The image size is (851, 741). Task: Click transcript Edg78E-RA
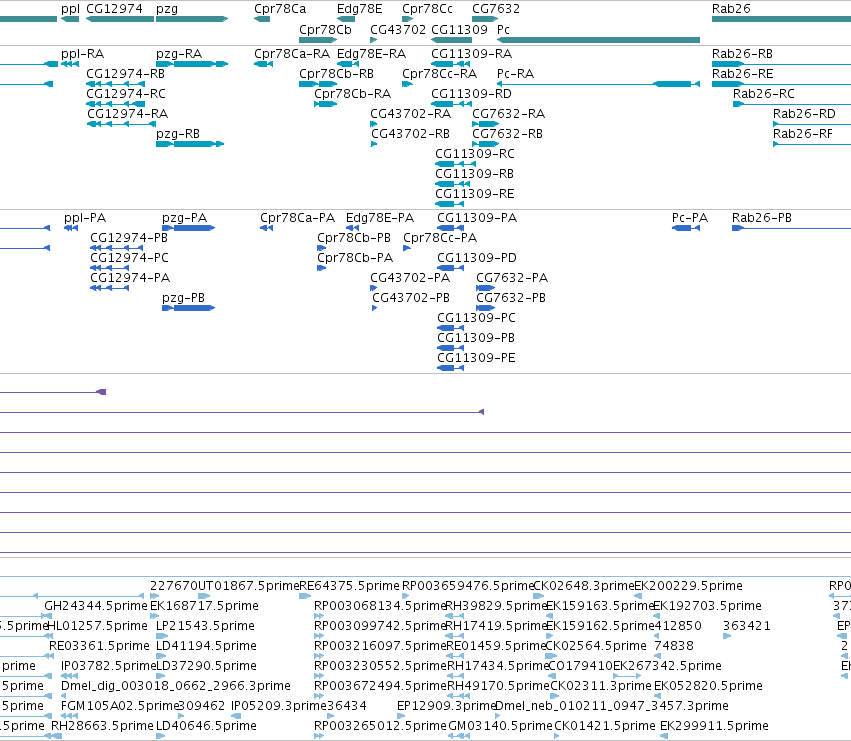pyautogui.click(x=371, y=54)
